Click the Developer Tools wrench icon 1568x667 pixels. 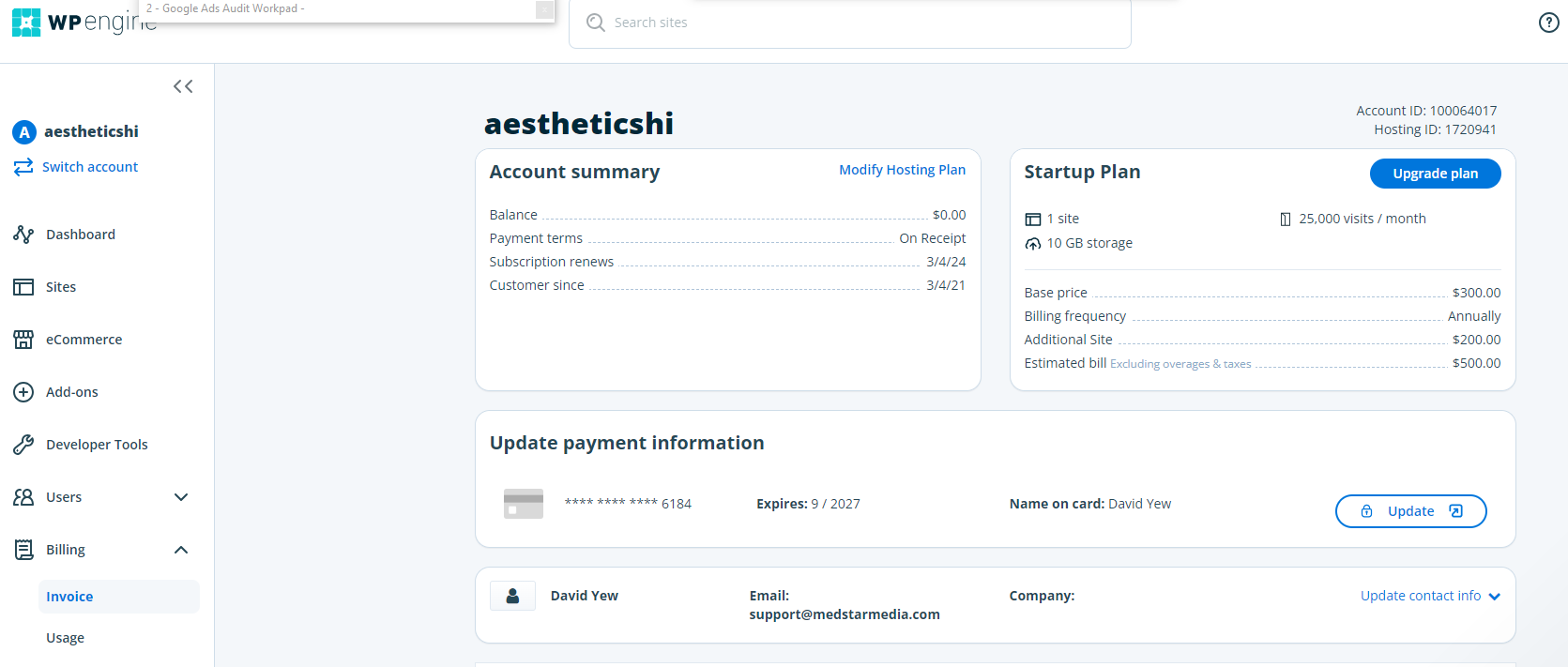23,445
